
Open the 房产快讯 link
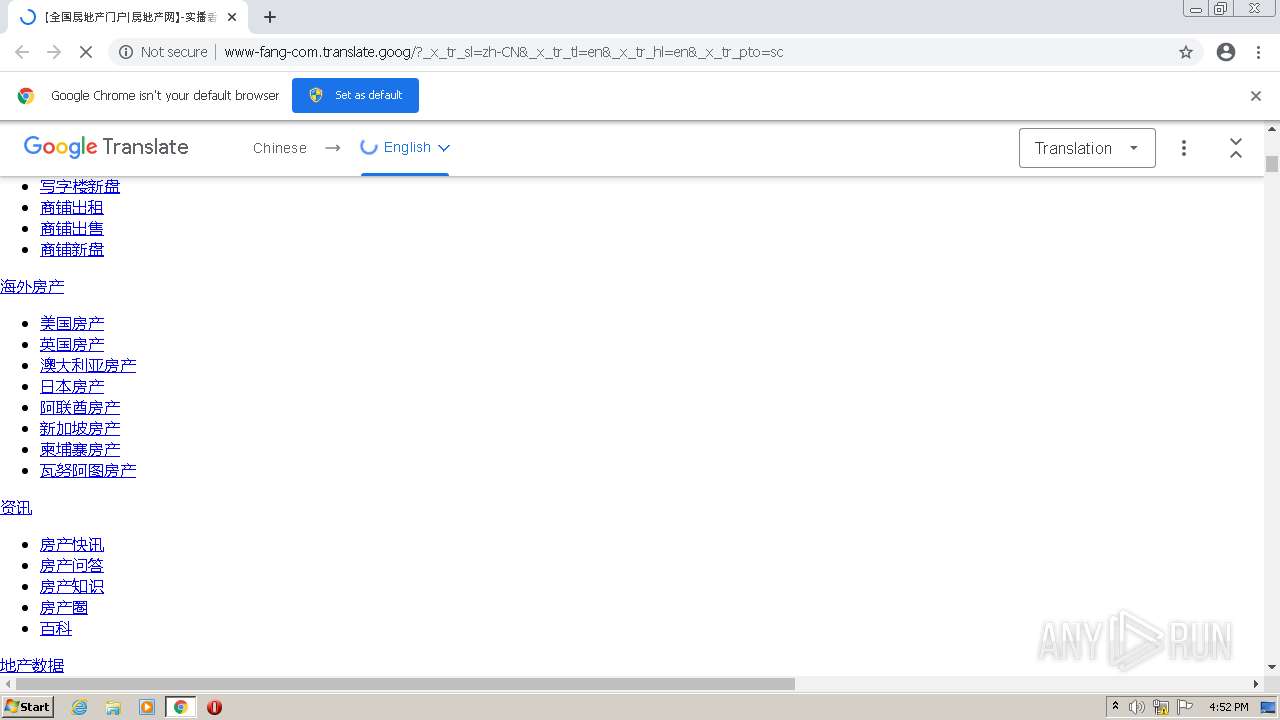point(72,544)
